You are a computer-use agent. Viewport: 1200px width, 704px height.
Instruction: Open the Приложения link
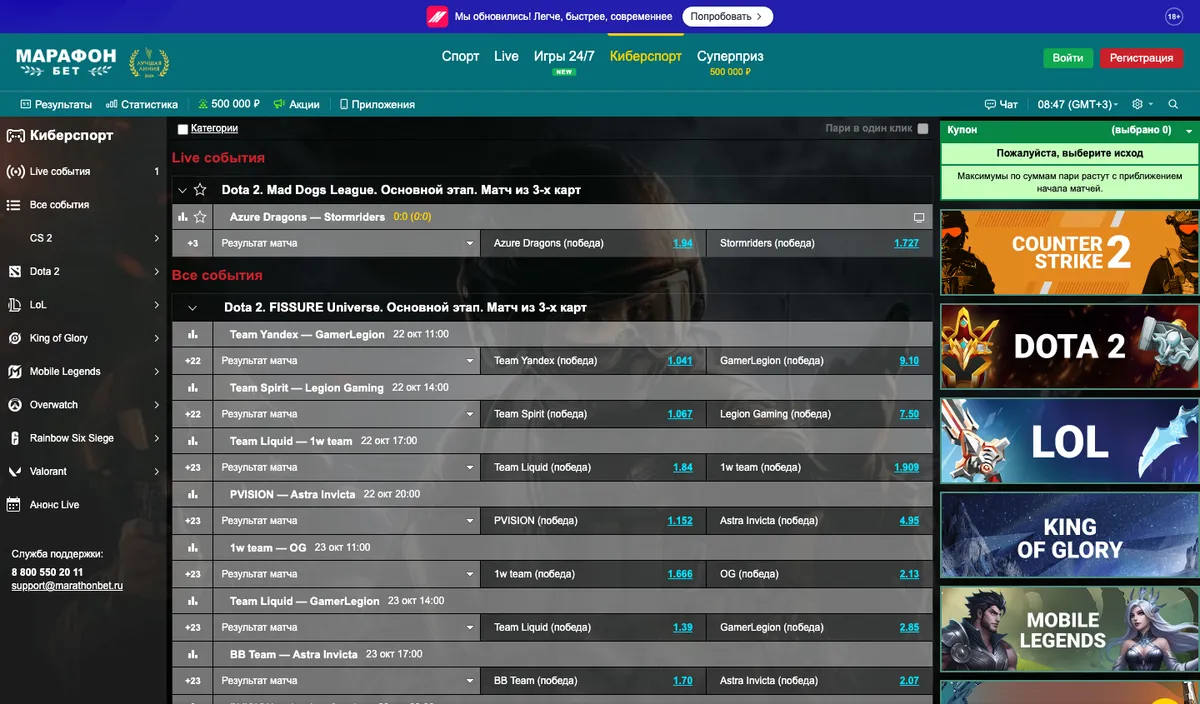click(x=377, y=104)
